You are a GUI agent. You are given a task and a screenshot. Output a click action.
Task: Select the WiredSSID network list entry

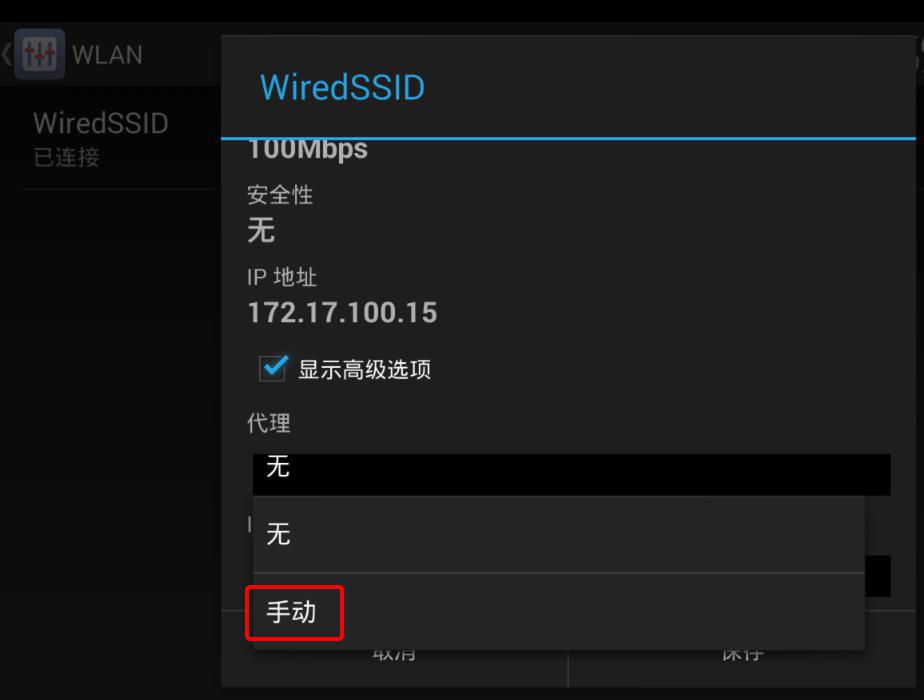[x=111, y=139]
